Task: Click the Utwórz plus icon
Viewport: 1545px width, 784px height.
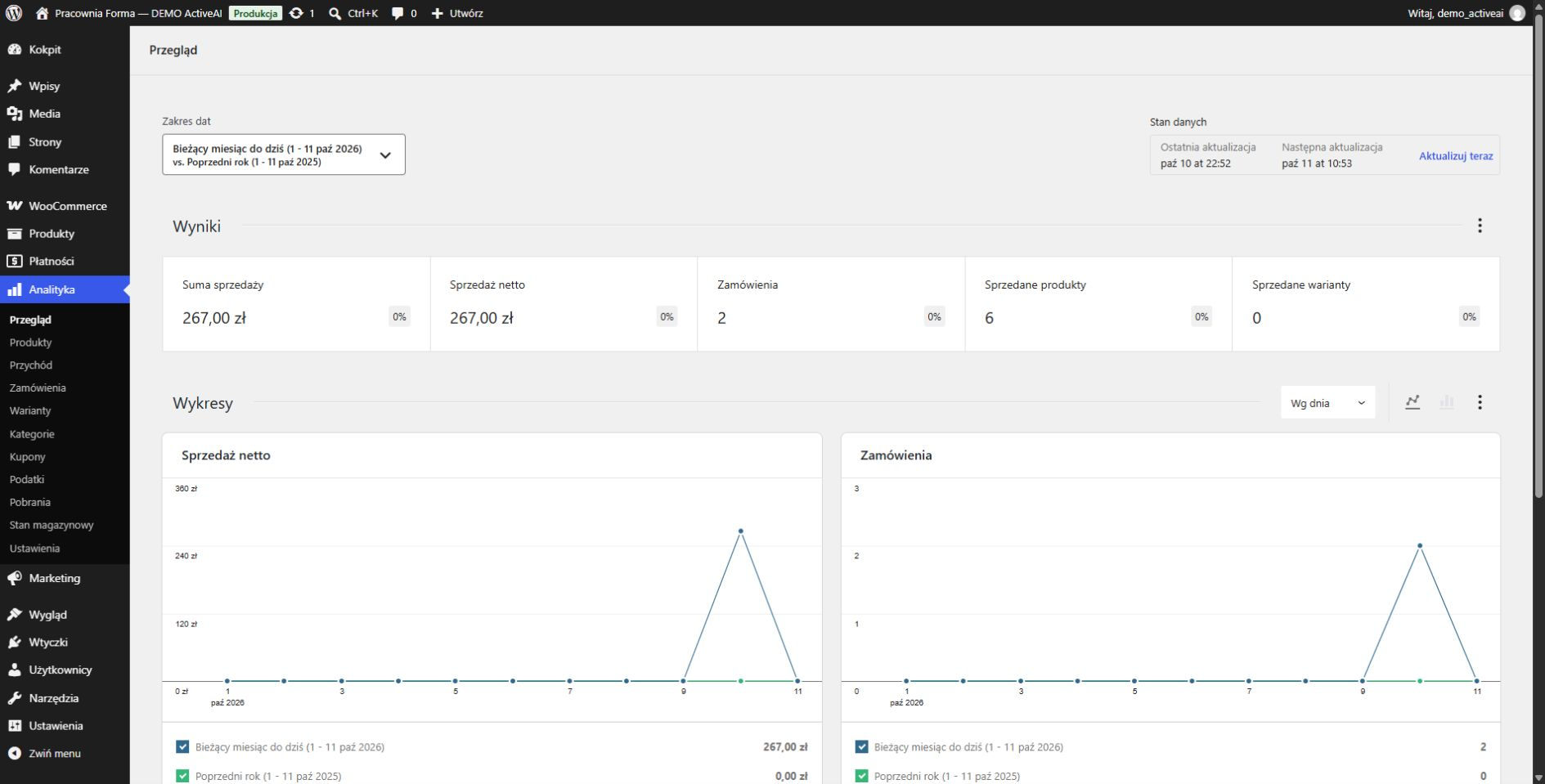Action: click(x=437, y=13)
